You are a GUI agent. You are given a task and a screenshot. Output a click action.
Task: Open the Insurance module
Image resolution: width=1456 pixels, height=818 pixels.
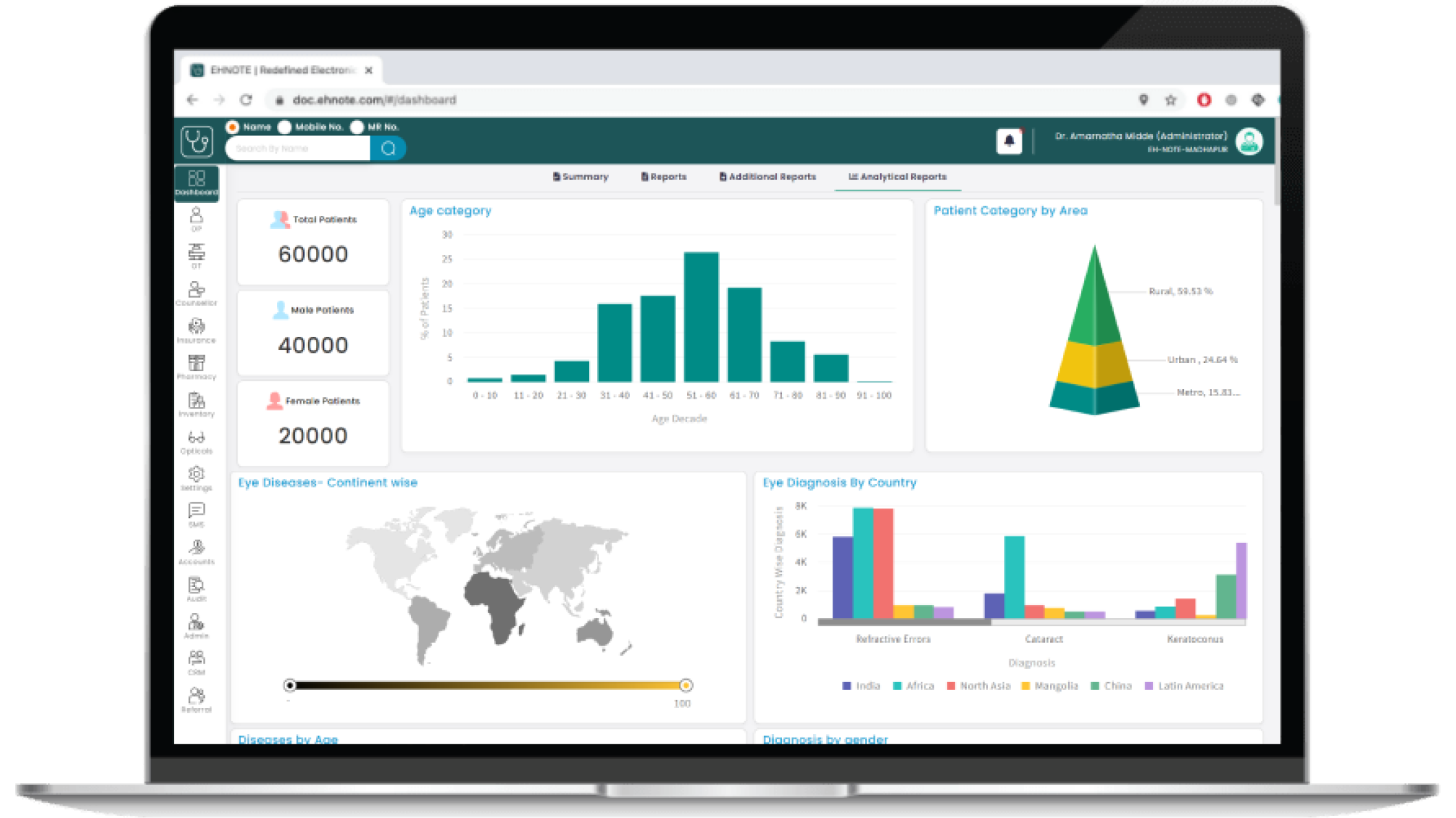click(197, 331)
